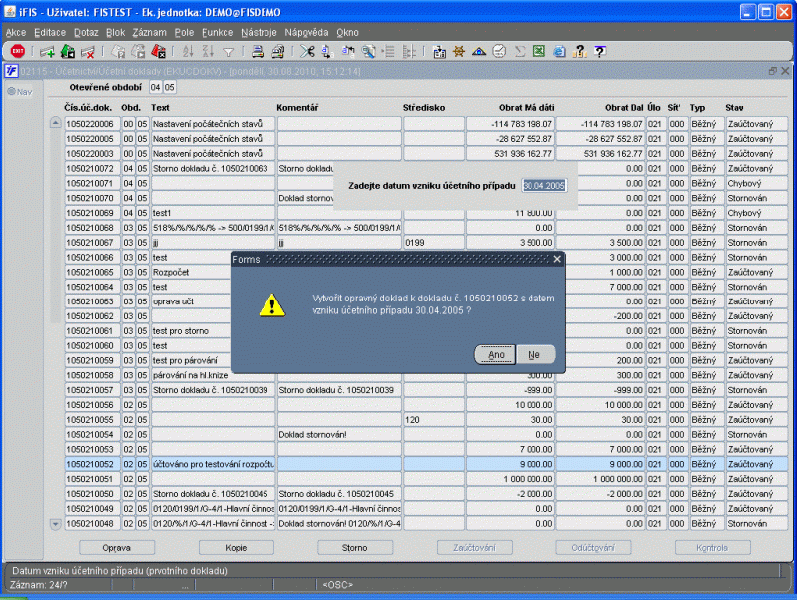Decline the dialog with the Ne button
Viewport: 797px width, 600px height.
[x=534, y=354]
